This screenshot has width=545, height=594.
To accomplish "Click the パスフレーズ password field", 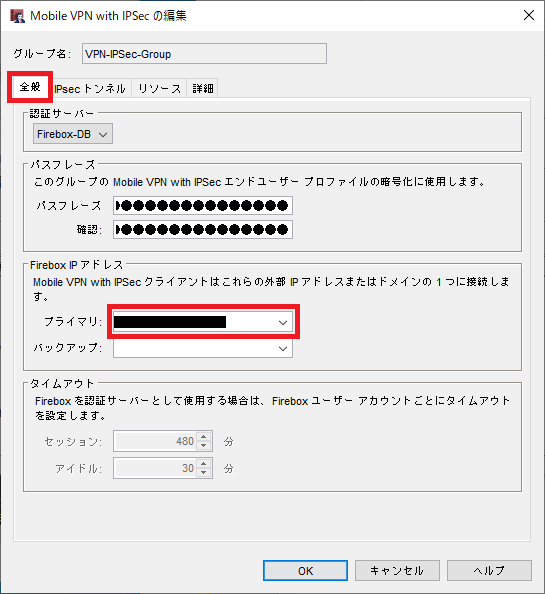I will (x=203, y=206).
